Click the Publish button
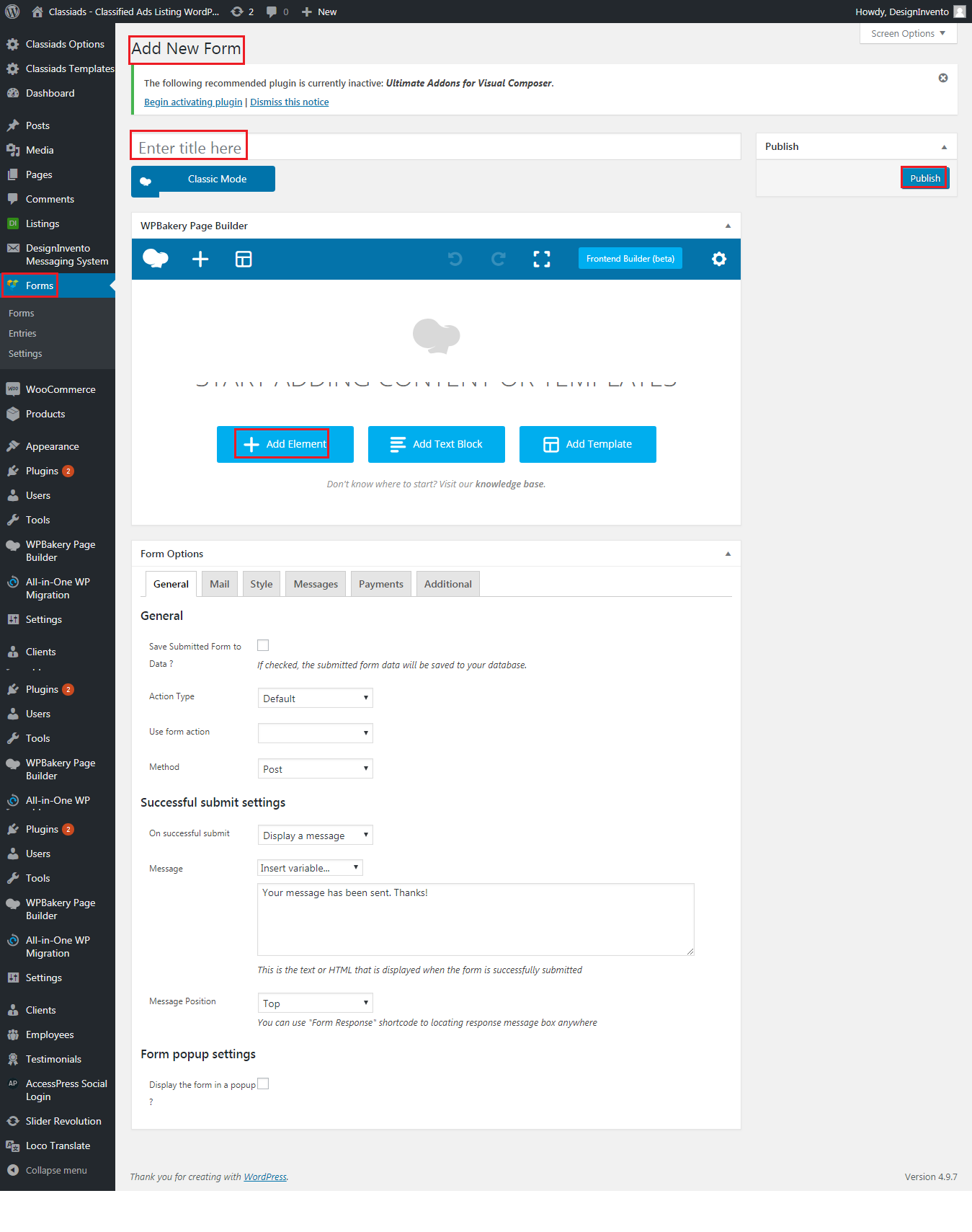 (925, 178)
